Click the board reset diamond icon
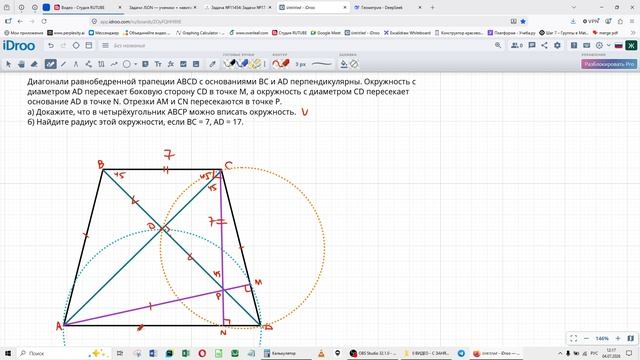640x360 pixels. click(76, 46)
